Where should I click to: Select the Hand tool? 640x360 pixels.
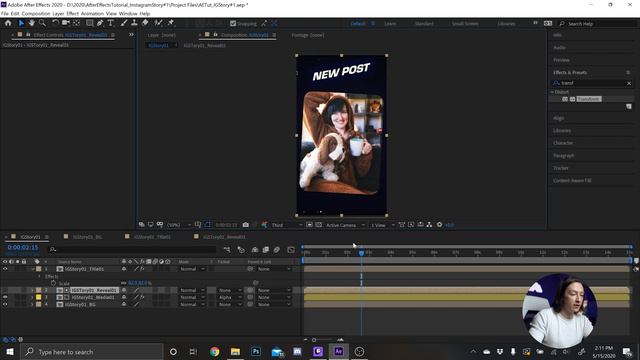31,23
